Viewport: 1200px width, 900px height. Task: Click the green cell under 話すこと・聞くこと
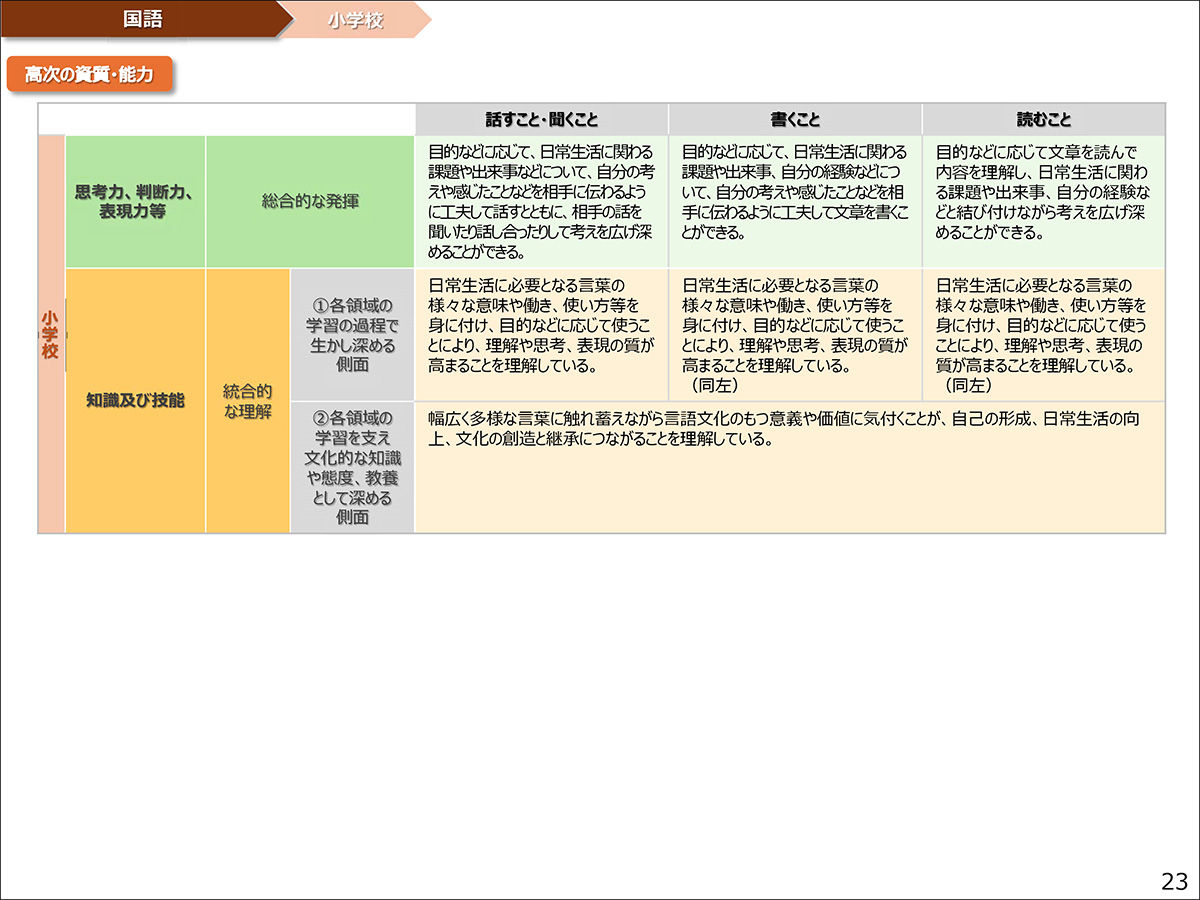point(541,201)
